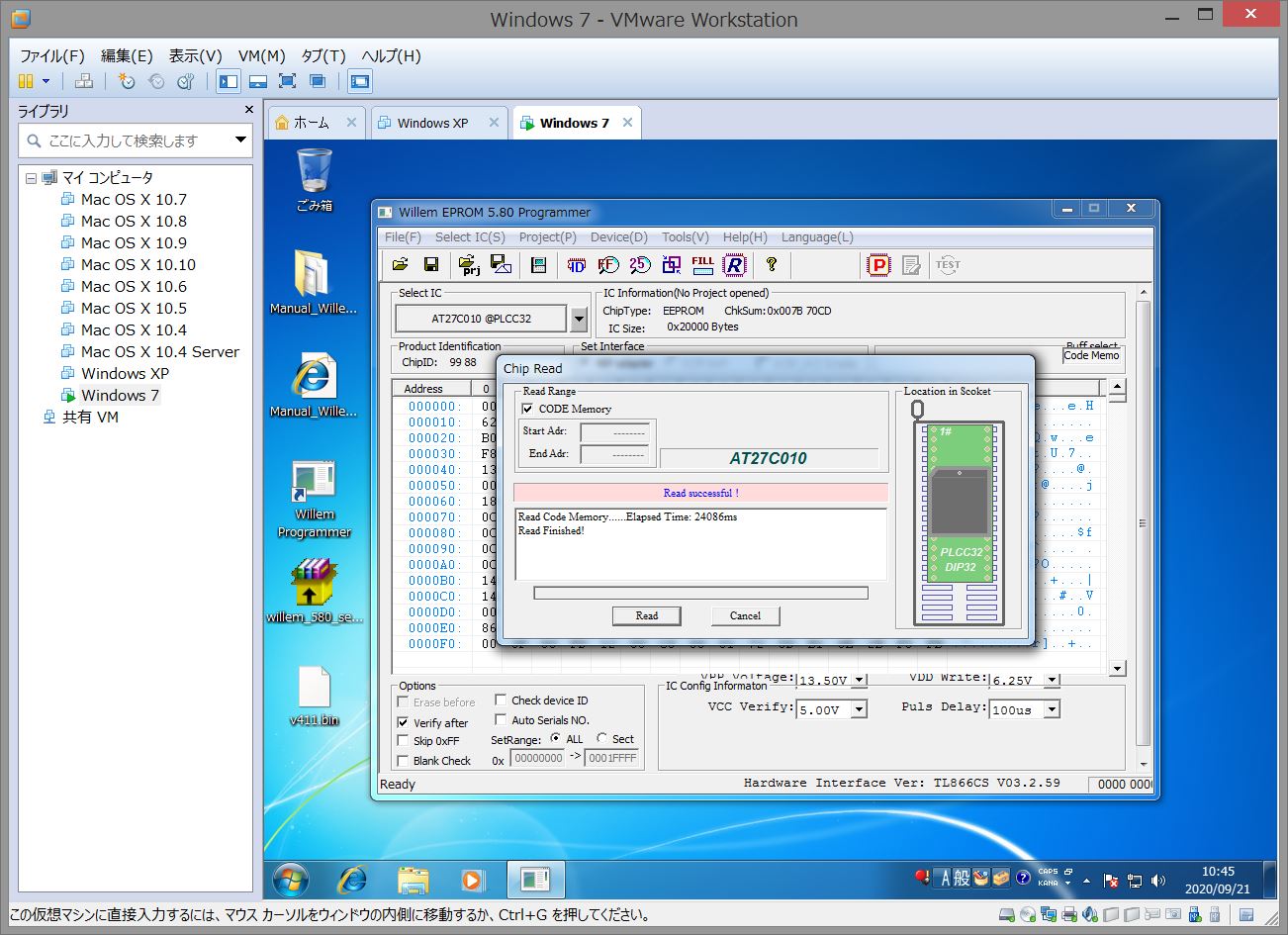Viewport: 1288px width, 935px height.
Task: Click the Read button in Chip Read
Action: click(647, 615)
